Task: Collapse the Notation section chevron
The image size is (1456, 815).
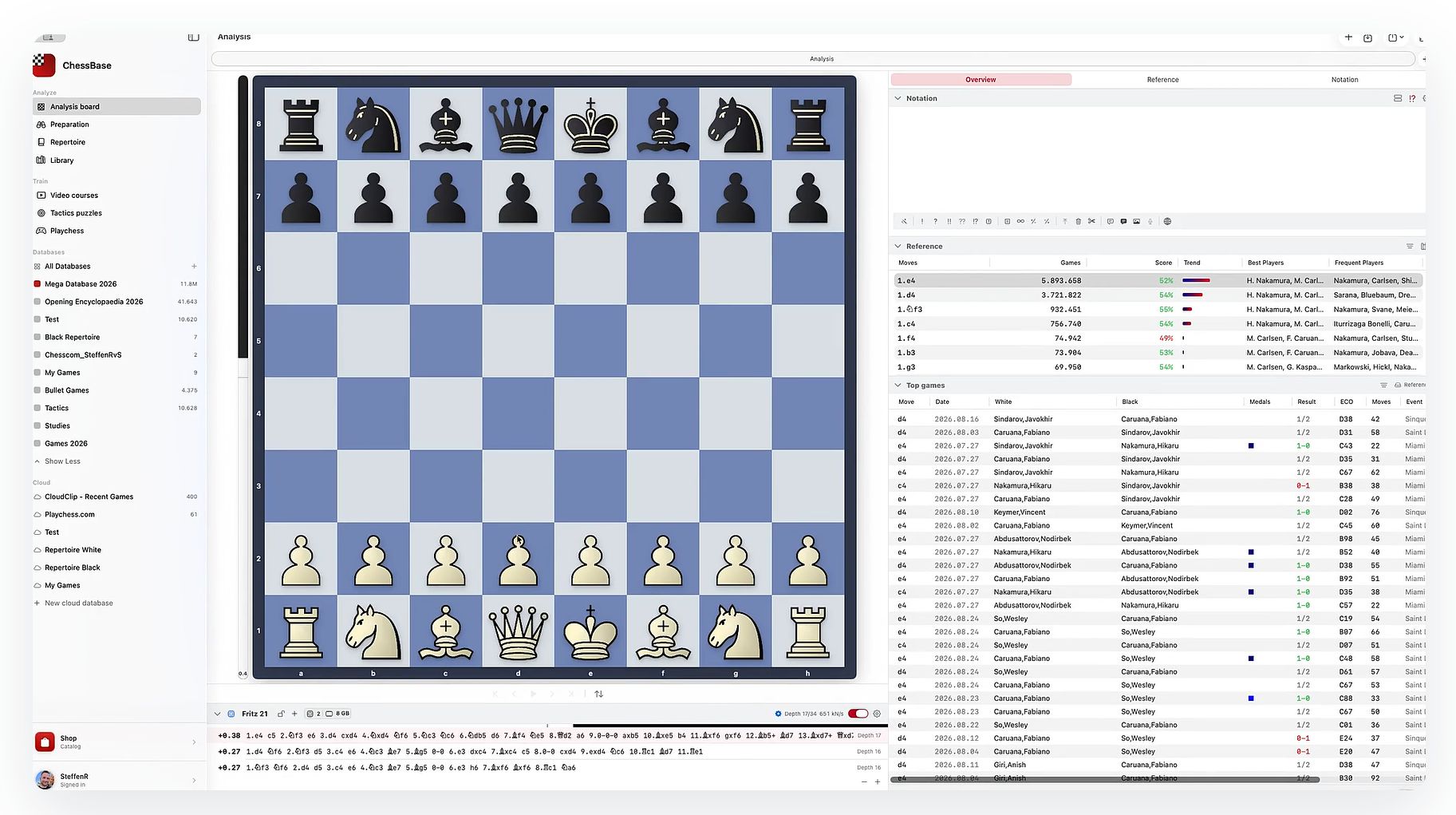Action: coord(898,98)
